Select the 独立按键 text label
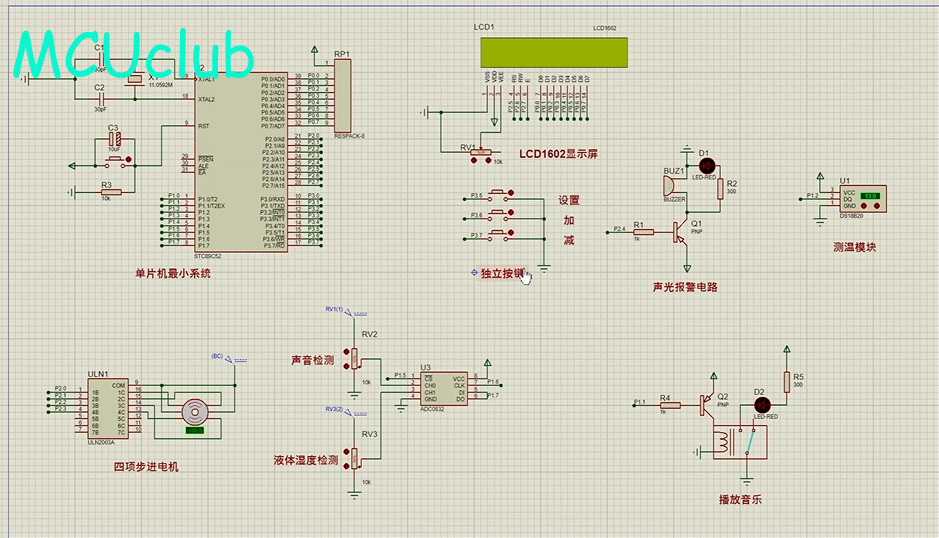Screen dimensions: 939x538 coord(501,272)
